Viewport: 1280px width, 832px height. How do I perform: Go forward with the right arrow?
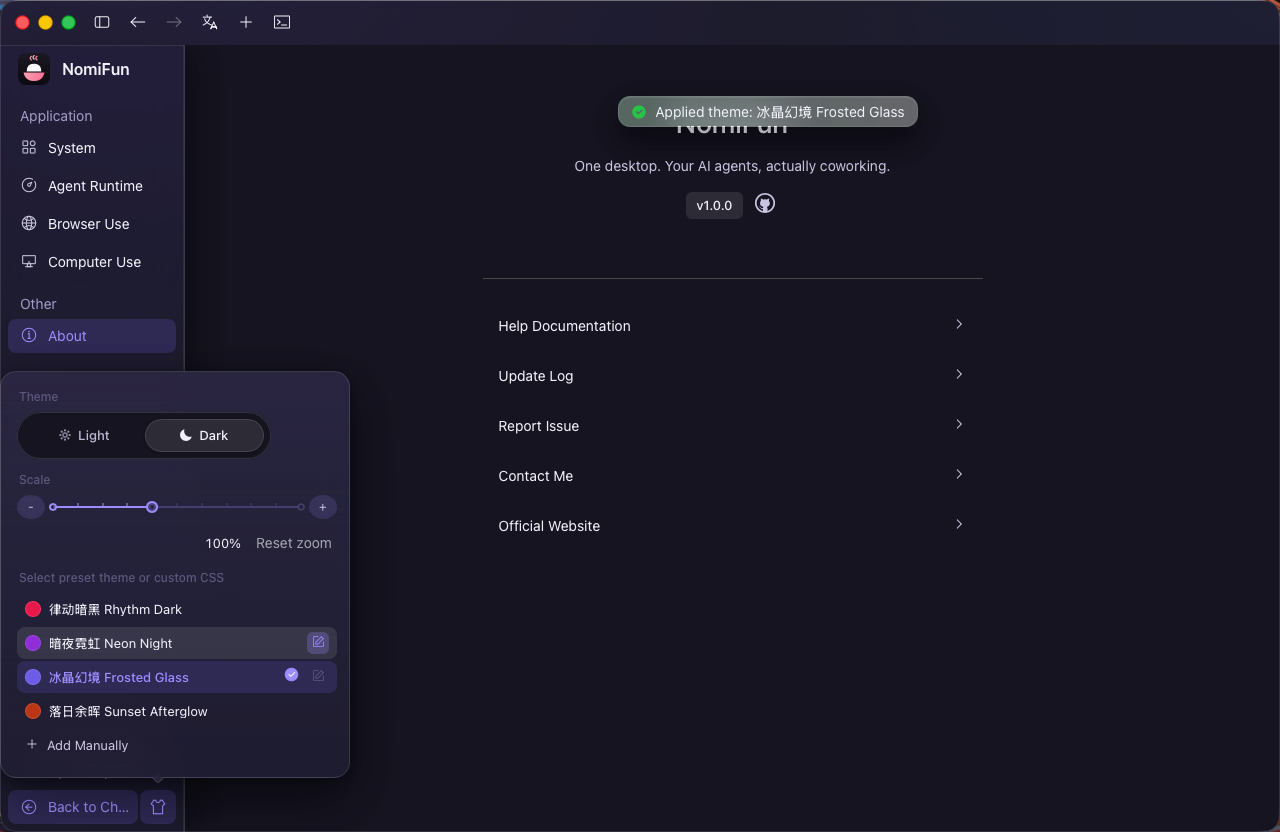(x=174, y=22)
